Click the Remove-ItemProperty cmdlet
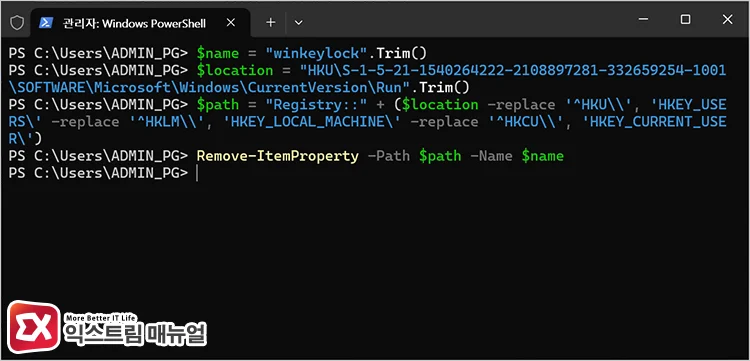The image size is (750, 361). tap(277, 156)
